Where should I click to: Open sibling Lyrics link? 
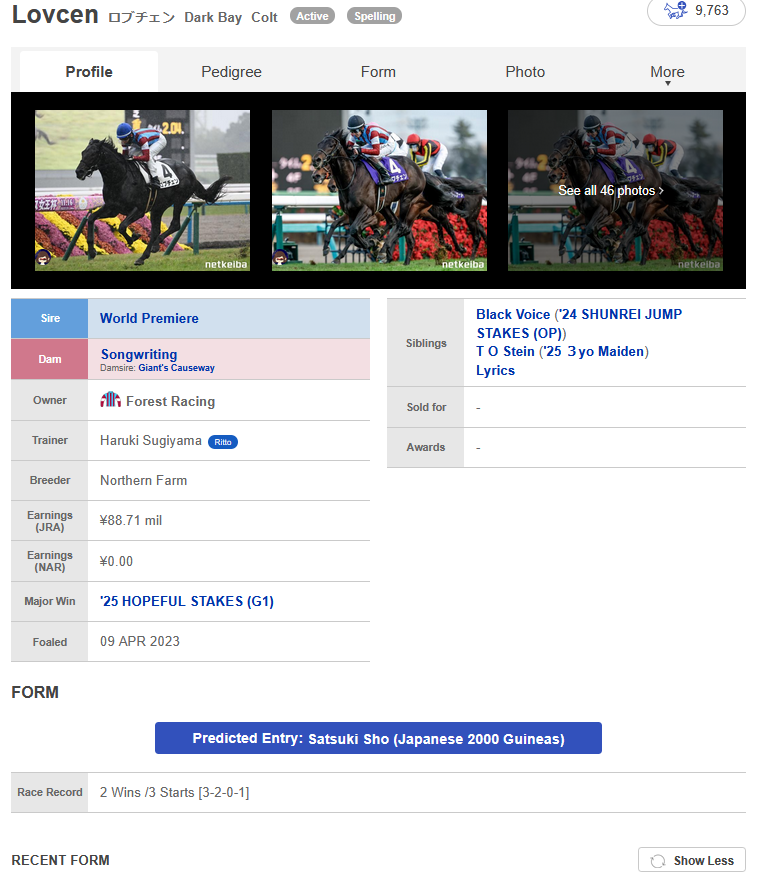[495, 371]
